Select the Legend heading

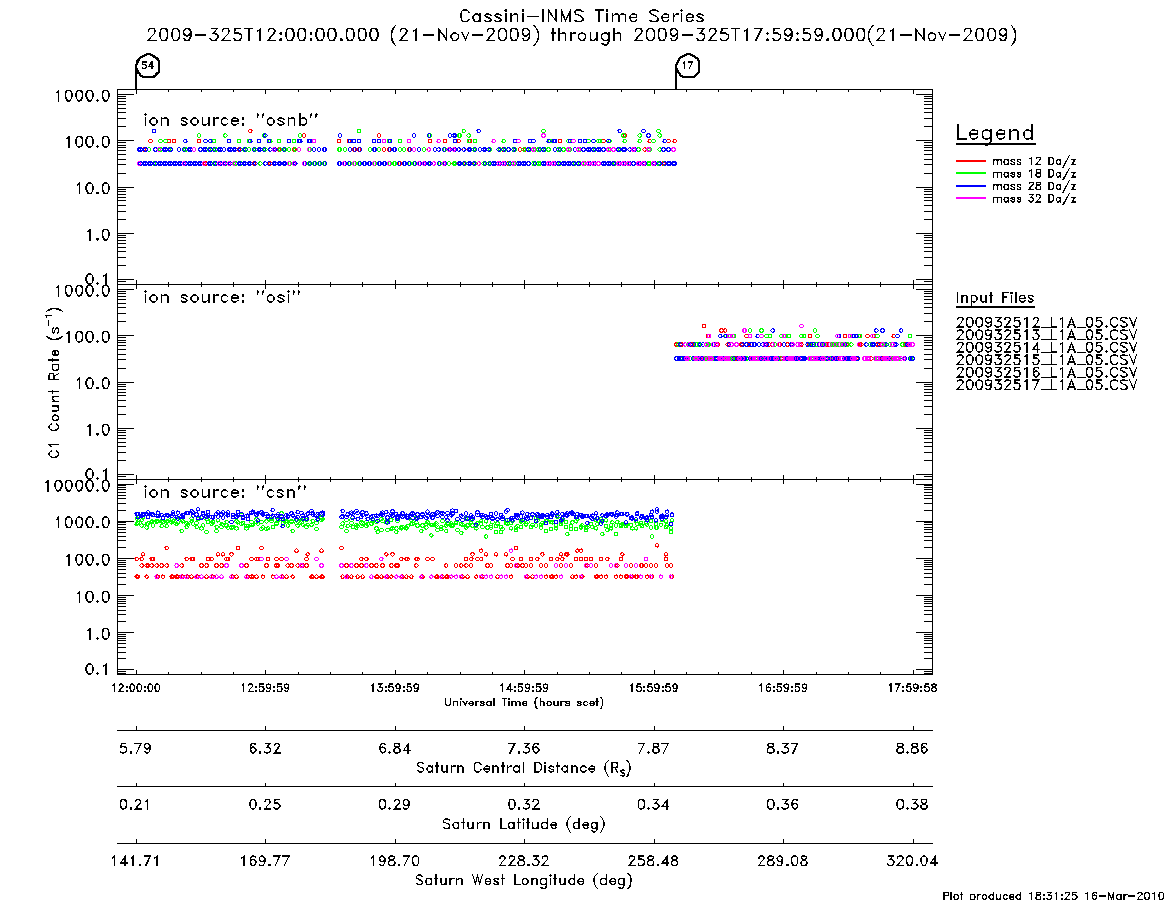coord(995,133)
